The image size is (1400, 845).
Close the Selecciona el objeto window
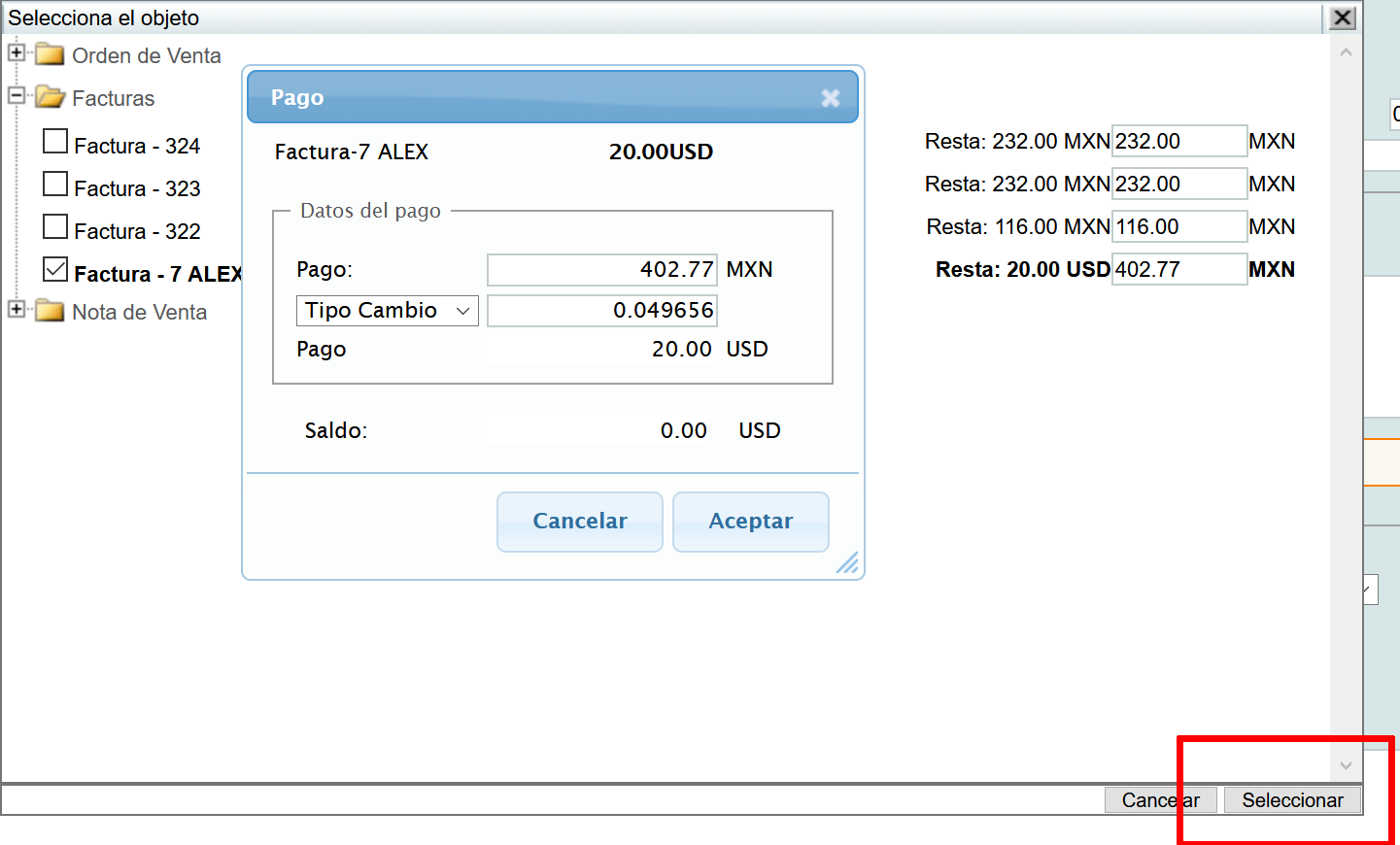[1342, 17]
